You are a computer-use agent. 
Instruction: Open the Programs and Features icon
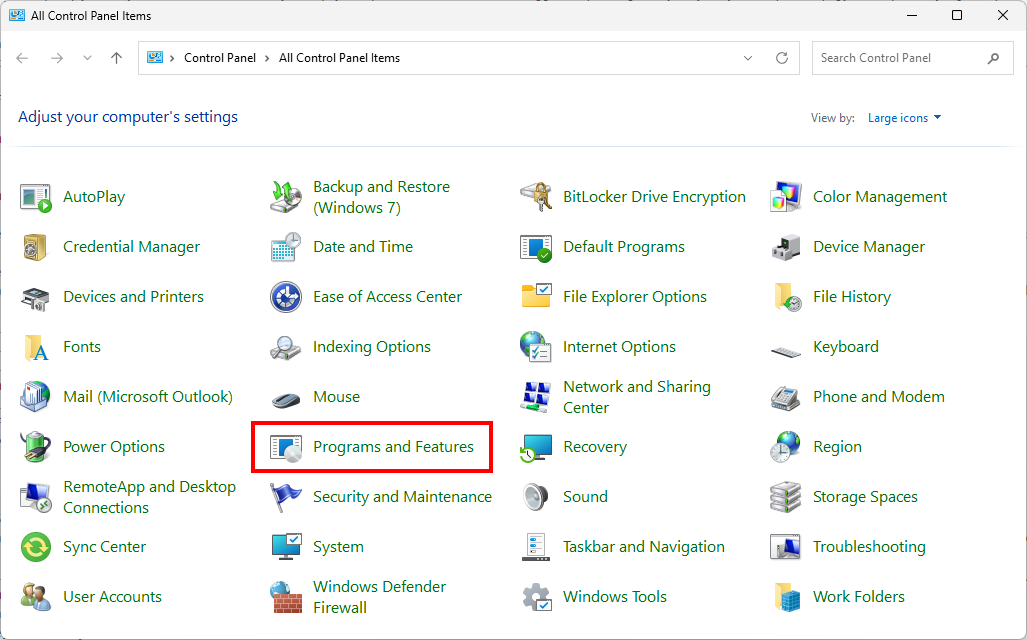pyautogui.click(x=286, y=447)
